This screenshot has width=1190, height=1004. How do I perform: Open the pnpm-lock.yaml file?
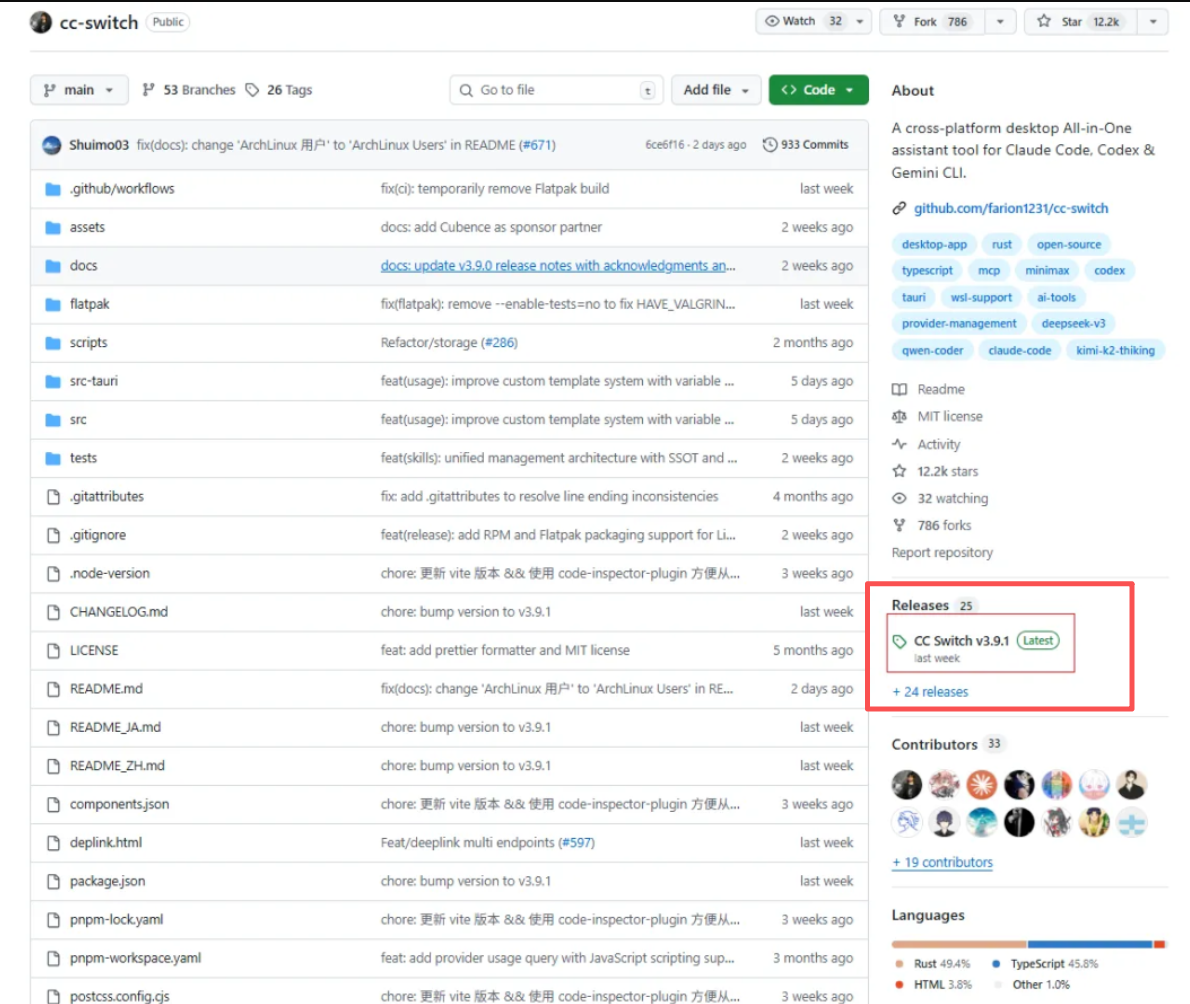[x=117, y=920]
